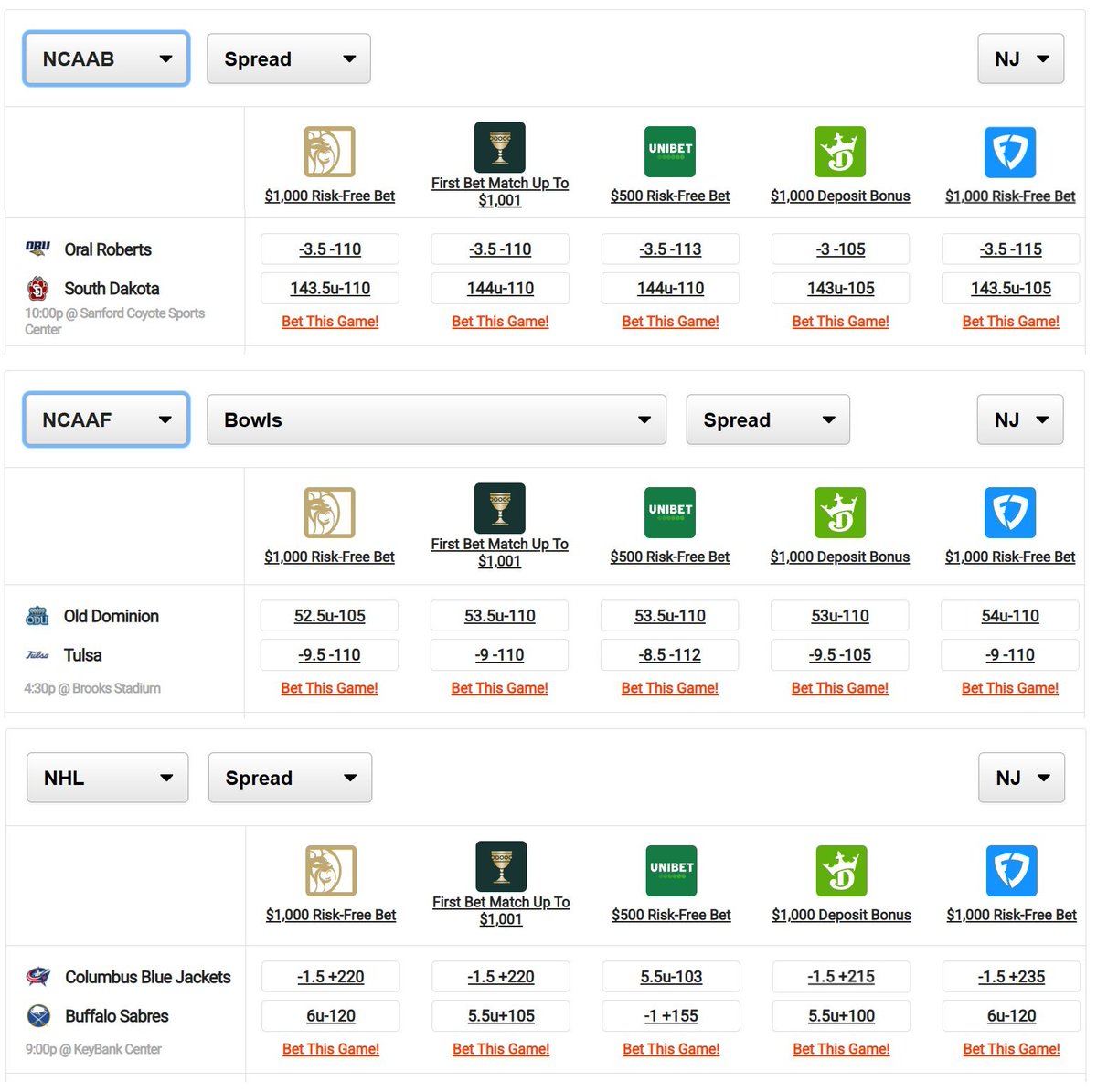Open First Bet Match Up To $1,001 in NHL section

(501, 910)
